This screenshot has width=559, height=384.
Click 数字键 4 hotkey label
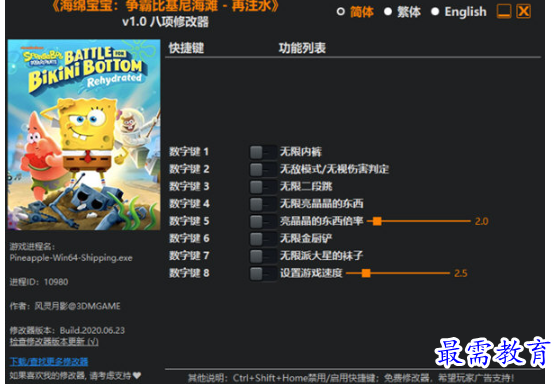pyautogui.click(x=189, y=204)
